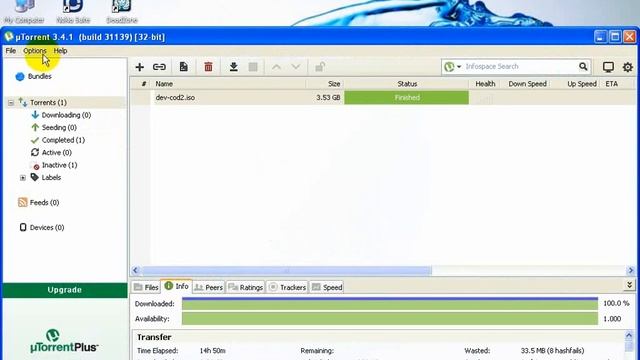This screenshot has width=640, height=360.
Task: Sort by Status column header
Action: pos(407,84)
